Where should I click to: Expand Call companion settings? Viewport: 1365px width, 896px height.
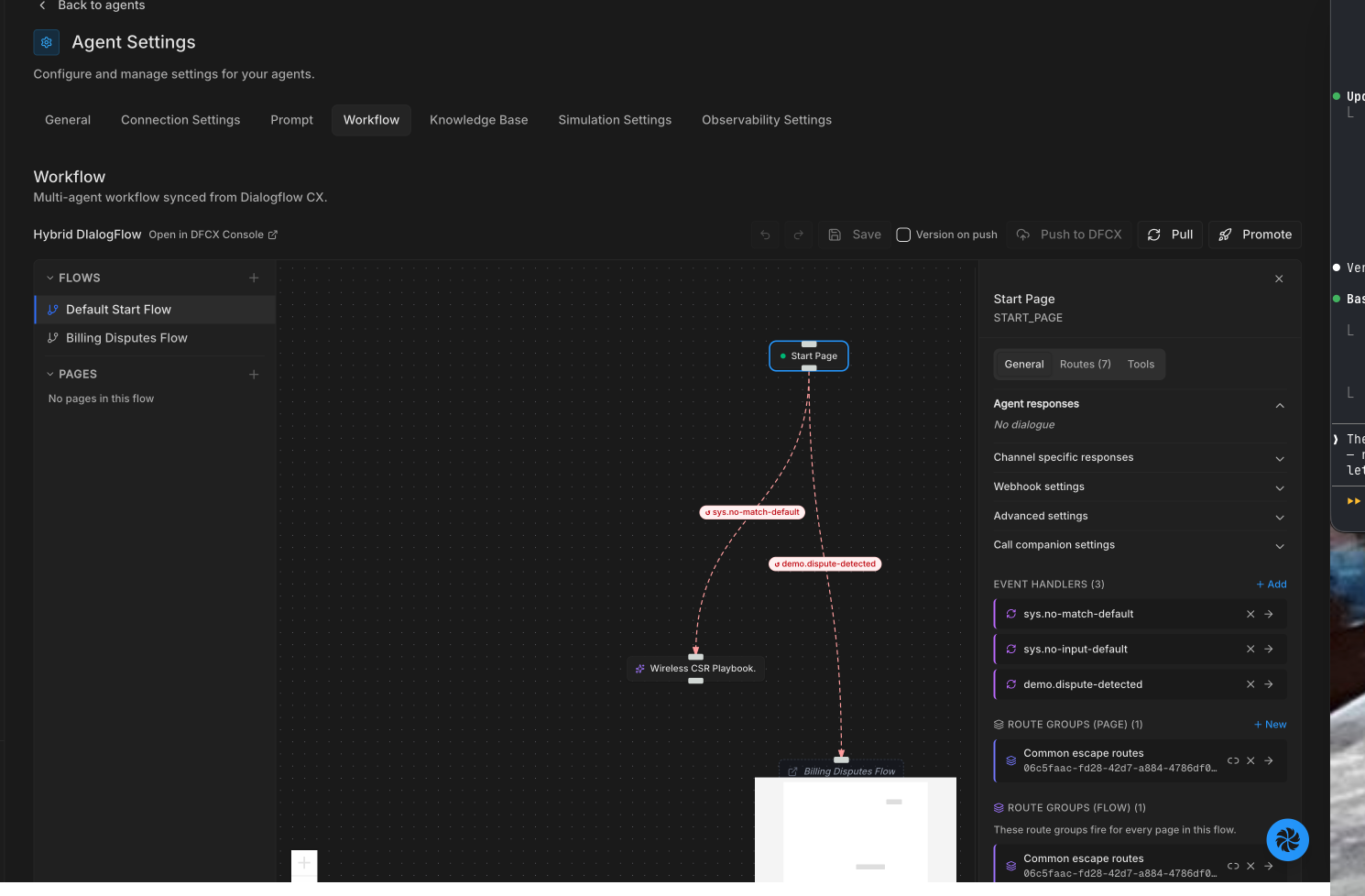[1140, 545]
